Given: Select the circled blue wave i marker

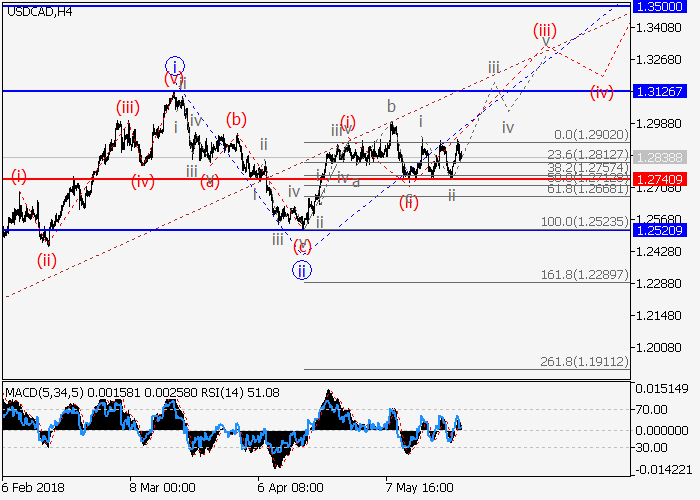Looking at the screenshot, I should [175, 65].
